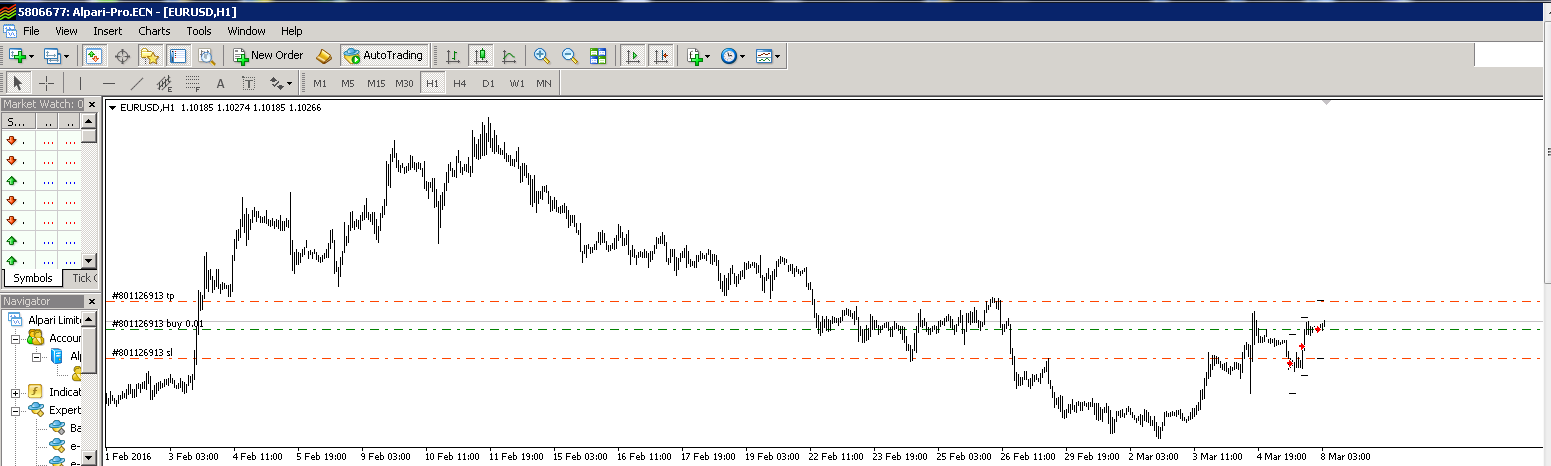Viewport: 1551px width, 466px height.
Task: Open the File menu
Action: point(31,31)
